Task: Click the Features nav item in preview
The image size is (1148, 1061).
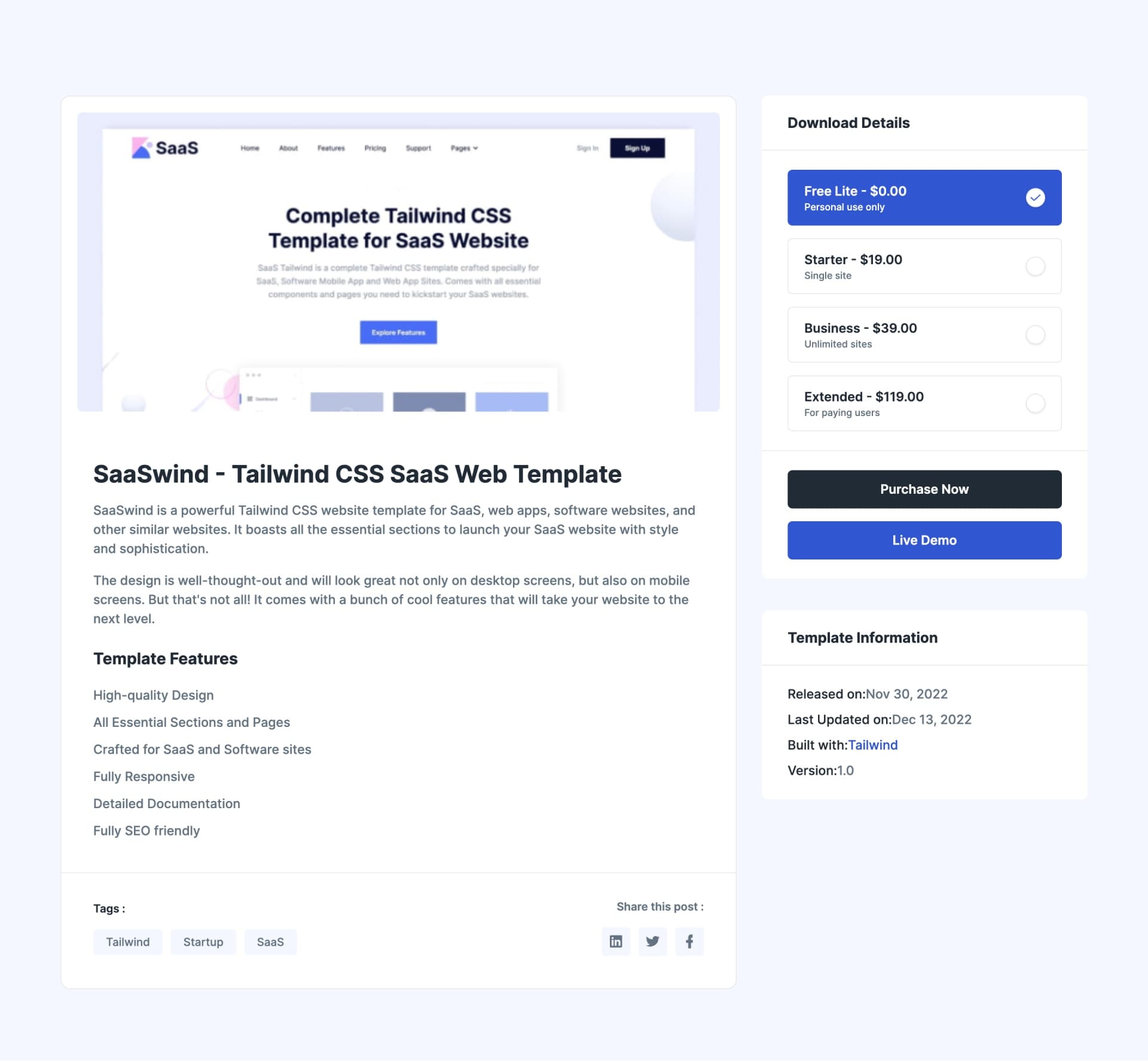Action: [x=332, y=147]
